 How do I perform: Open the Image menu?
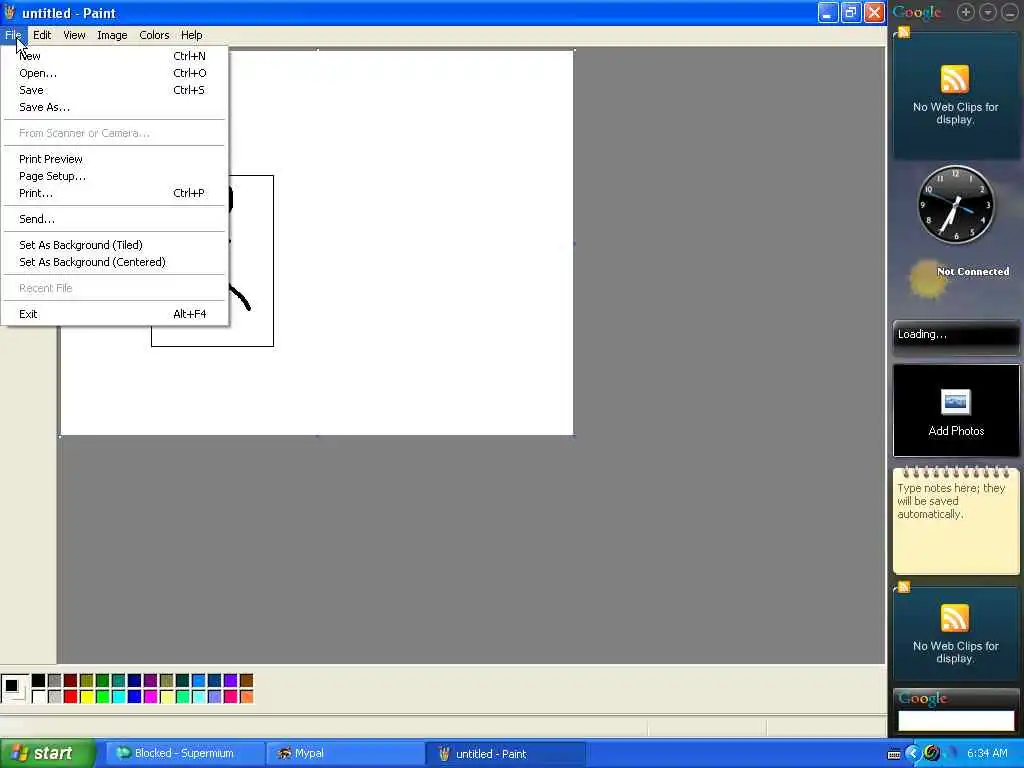coord(112,35)
